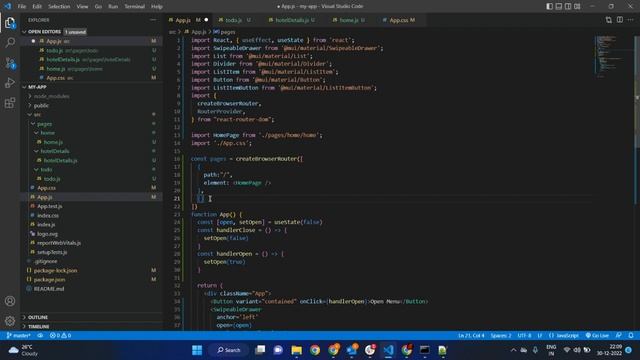Expand the node_modules folder
Image resolution: width=640 pixels, height=360 pixels.
[51, 96]
